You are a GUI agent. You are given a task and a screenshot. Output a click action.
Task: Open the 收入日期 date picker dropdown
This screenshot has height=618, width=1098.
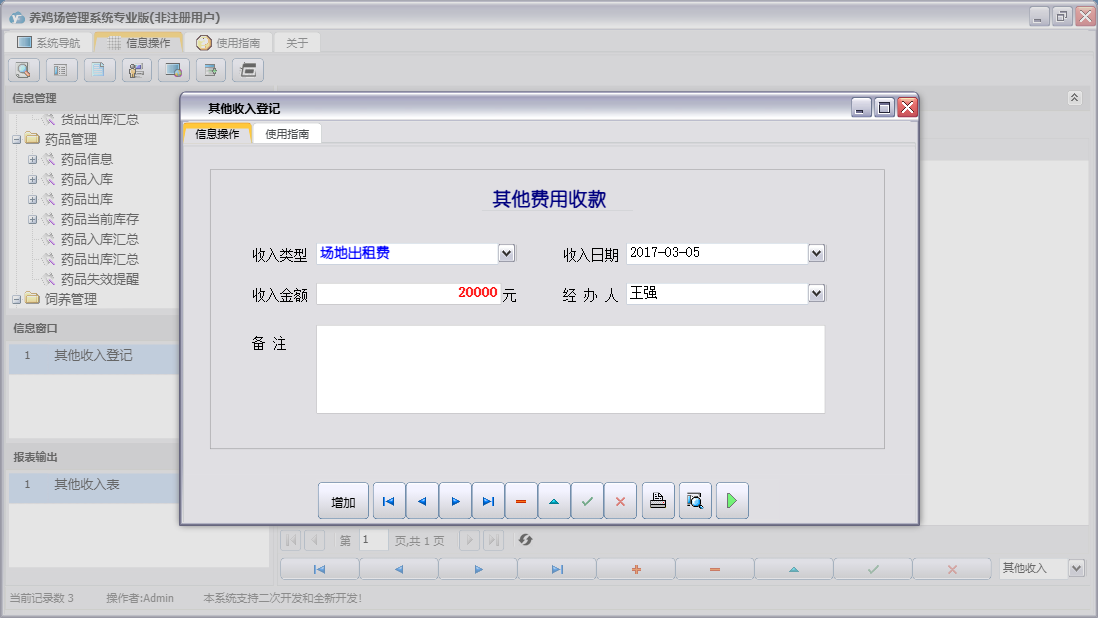[x=816, y=253]
